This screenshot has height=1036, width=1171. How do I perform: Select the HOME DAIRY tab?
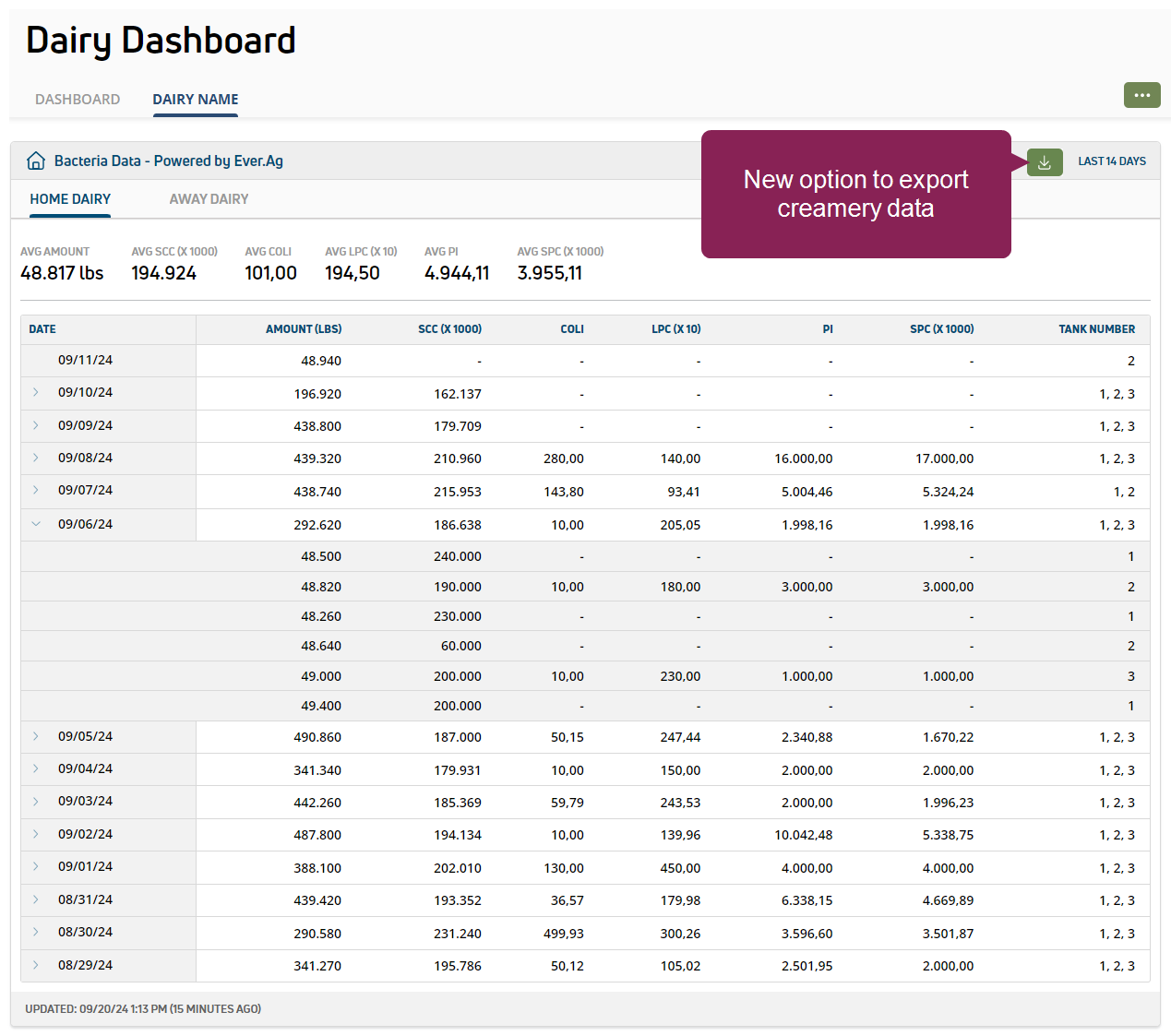click(x=70, y=199)
